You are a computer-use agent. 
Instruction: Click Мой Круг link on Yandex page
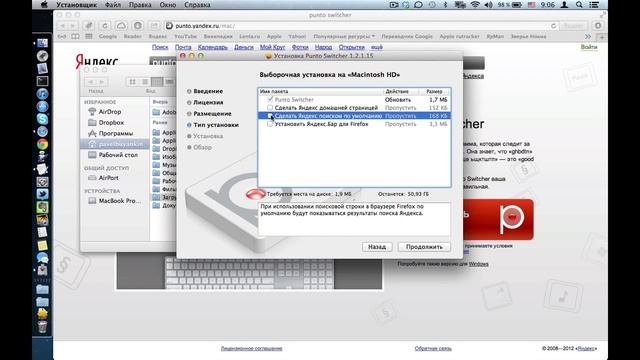(272, 47)
